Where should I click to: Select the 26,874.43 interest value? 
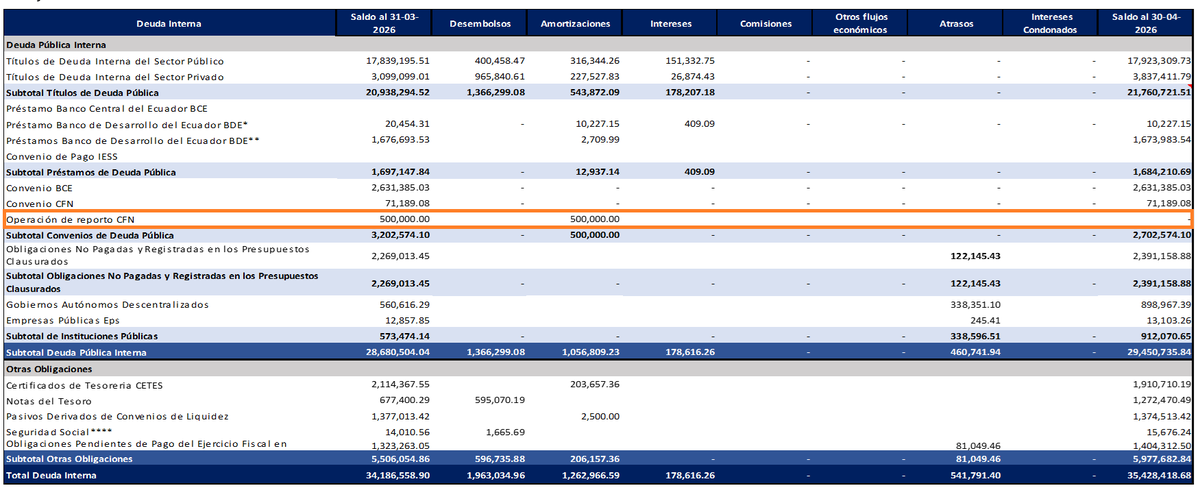(x=690, y=77)
